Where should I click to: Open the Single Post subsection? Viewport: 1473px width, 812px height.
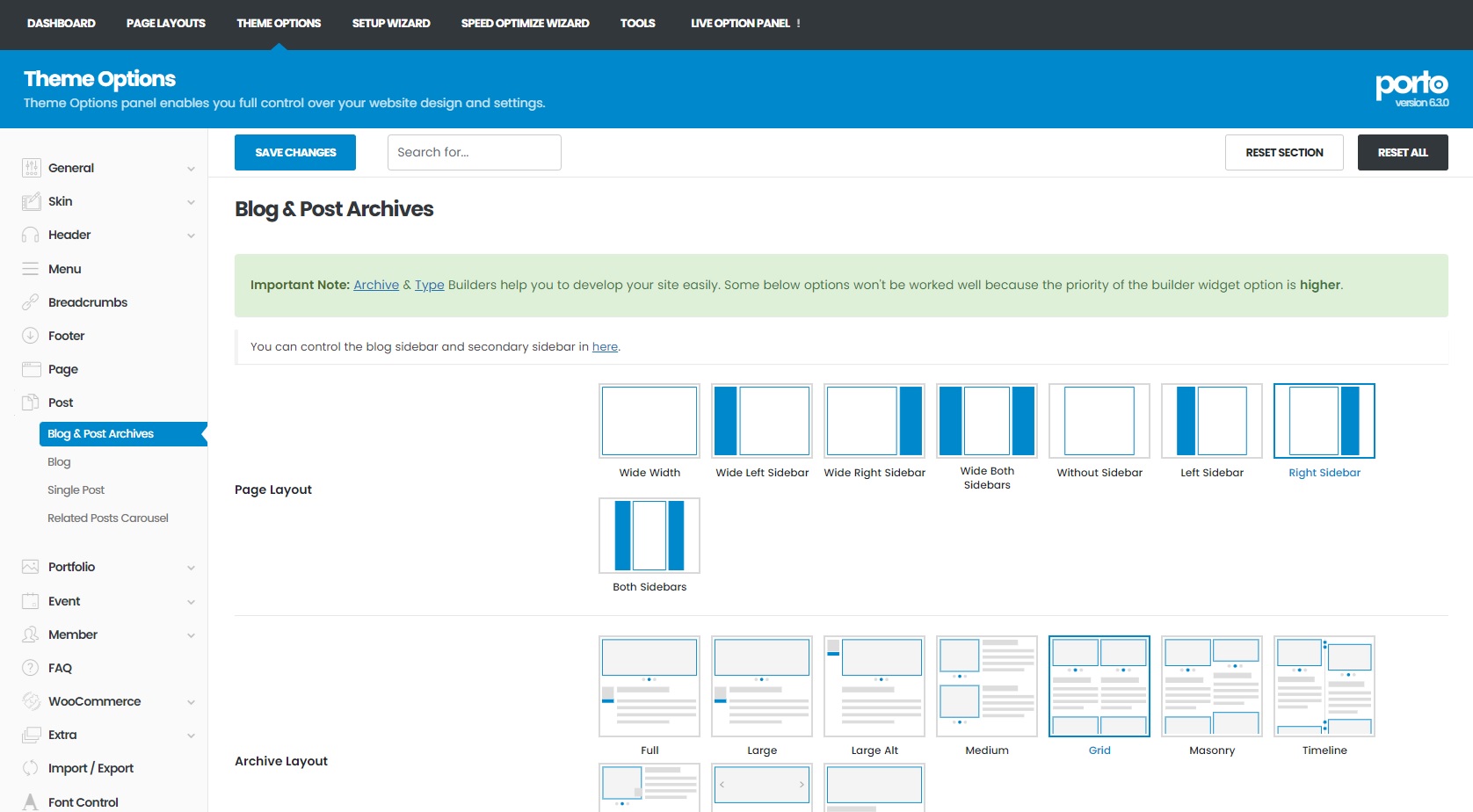76,490
